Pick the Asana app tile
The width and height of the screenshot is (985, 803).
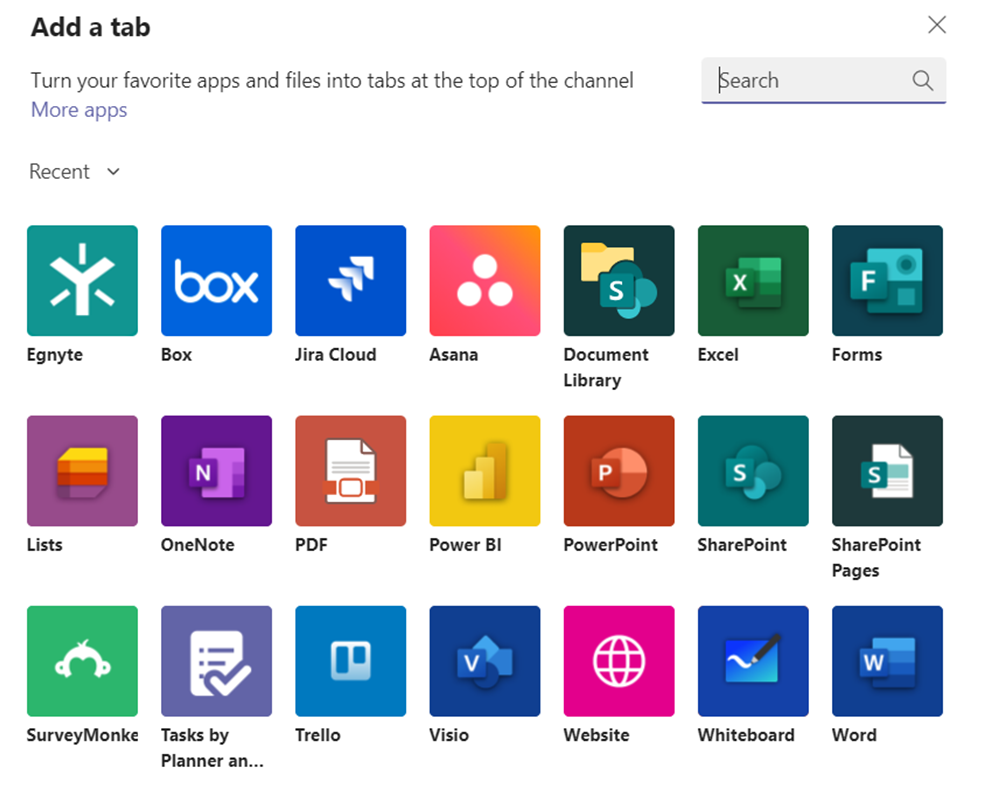(484, 281)
